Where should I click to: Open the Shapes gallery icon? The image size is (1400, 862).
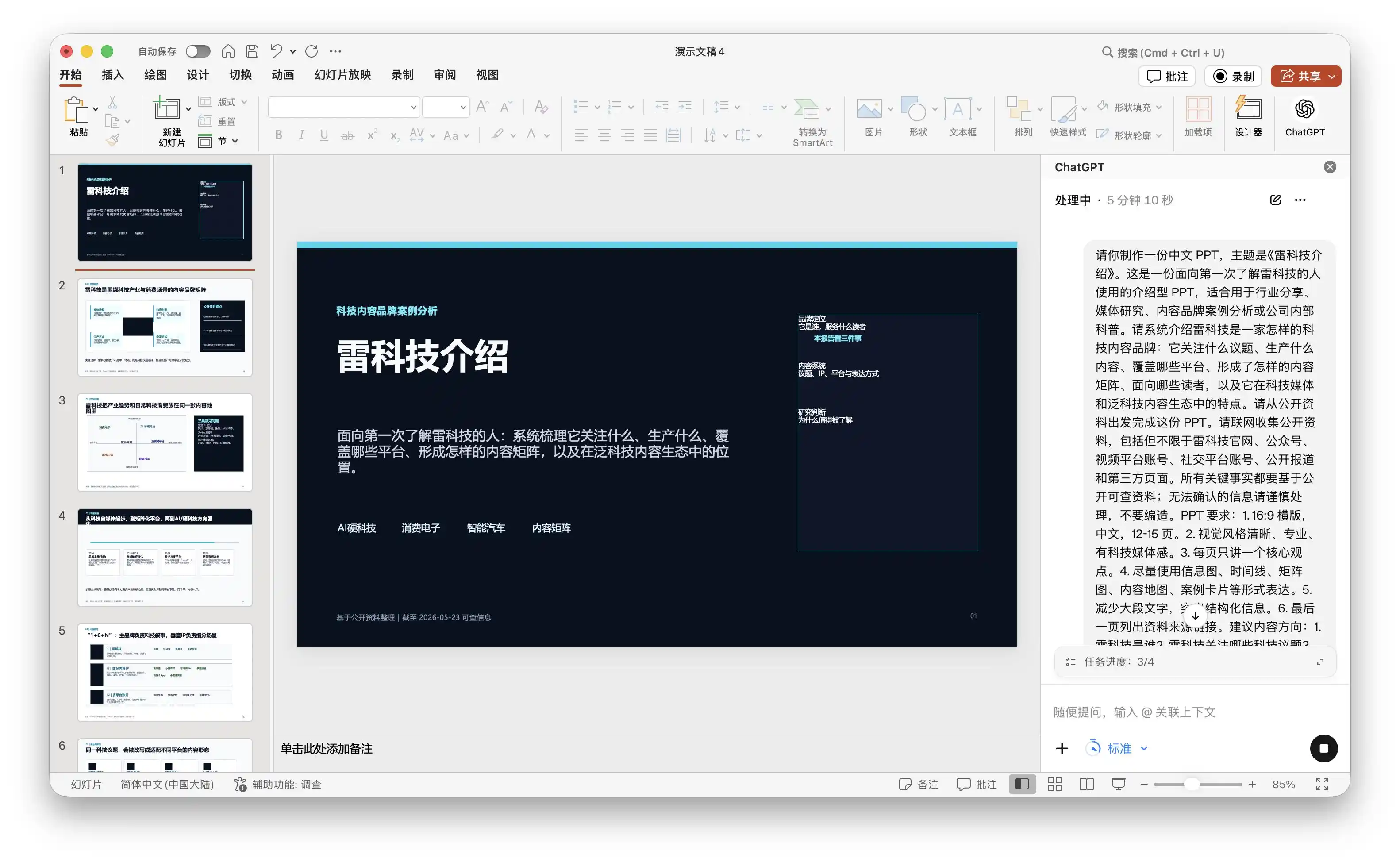914,108
